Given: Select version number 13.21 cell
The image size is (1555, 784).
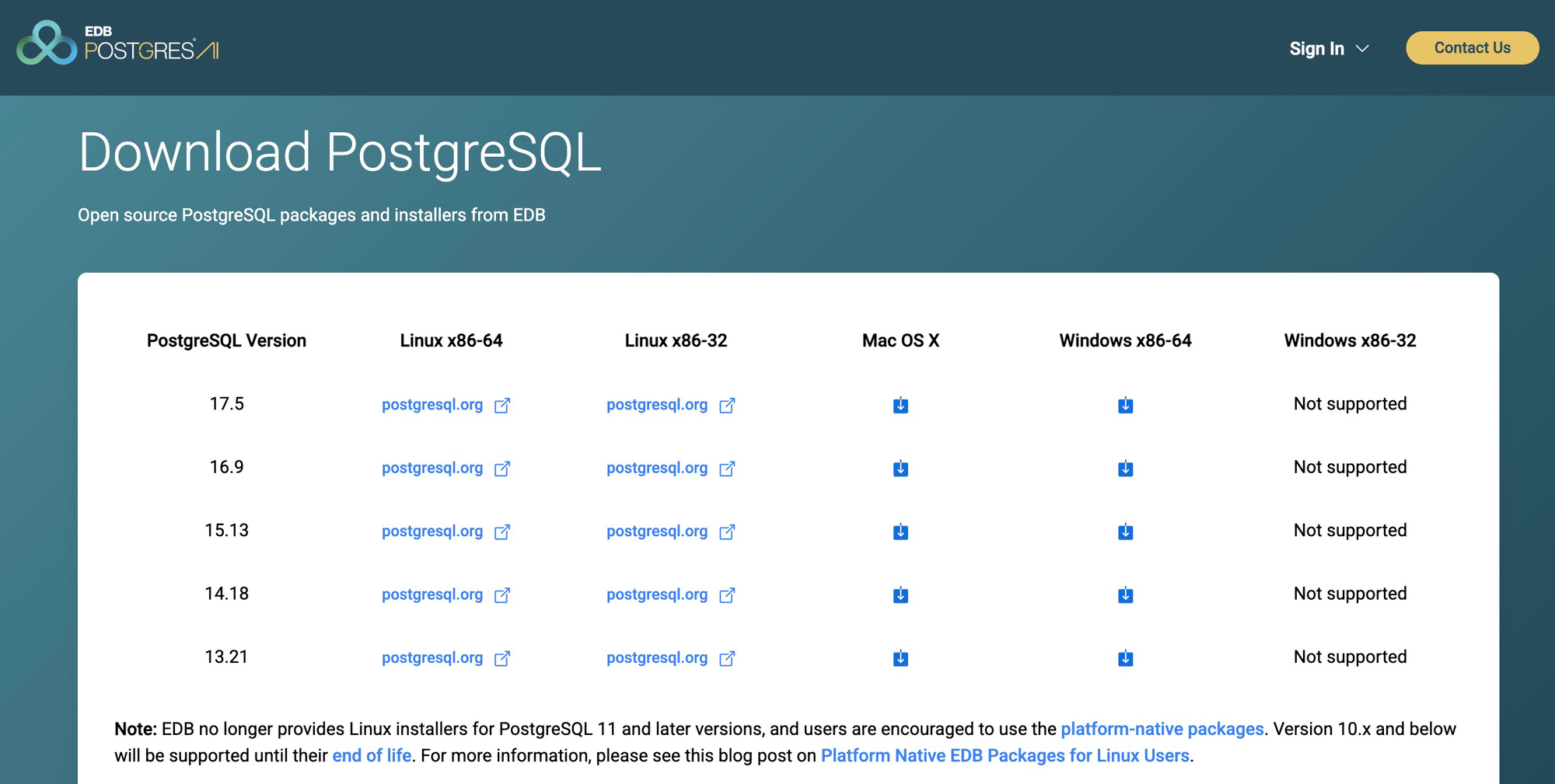Looking at the screenshot, I should click(x=226, y=657).
